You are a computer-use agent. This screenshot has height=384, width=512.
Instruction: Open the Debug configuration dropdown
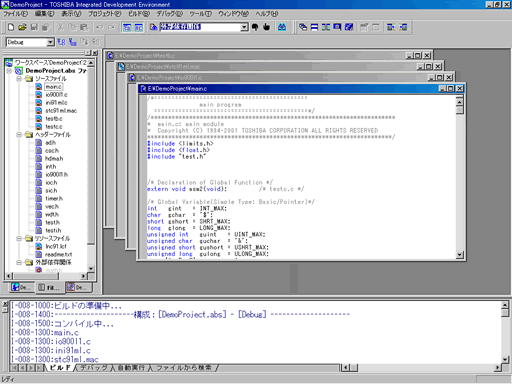[50, 42]
